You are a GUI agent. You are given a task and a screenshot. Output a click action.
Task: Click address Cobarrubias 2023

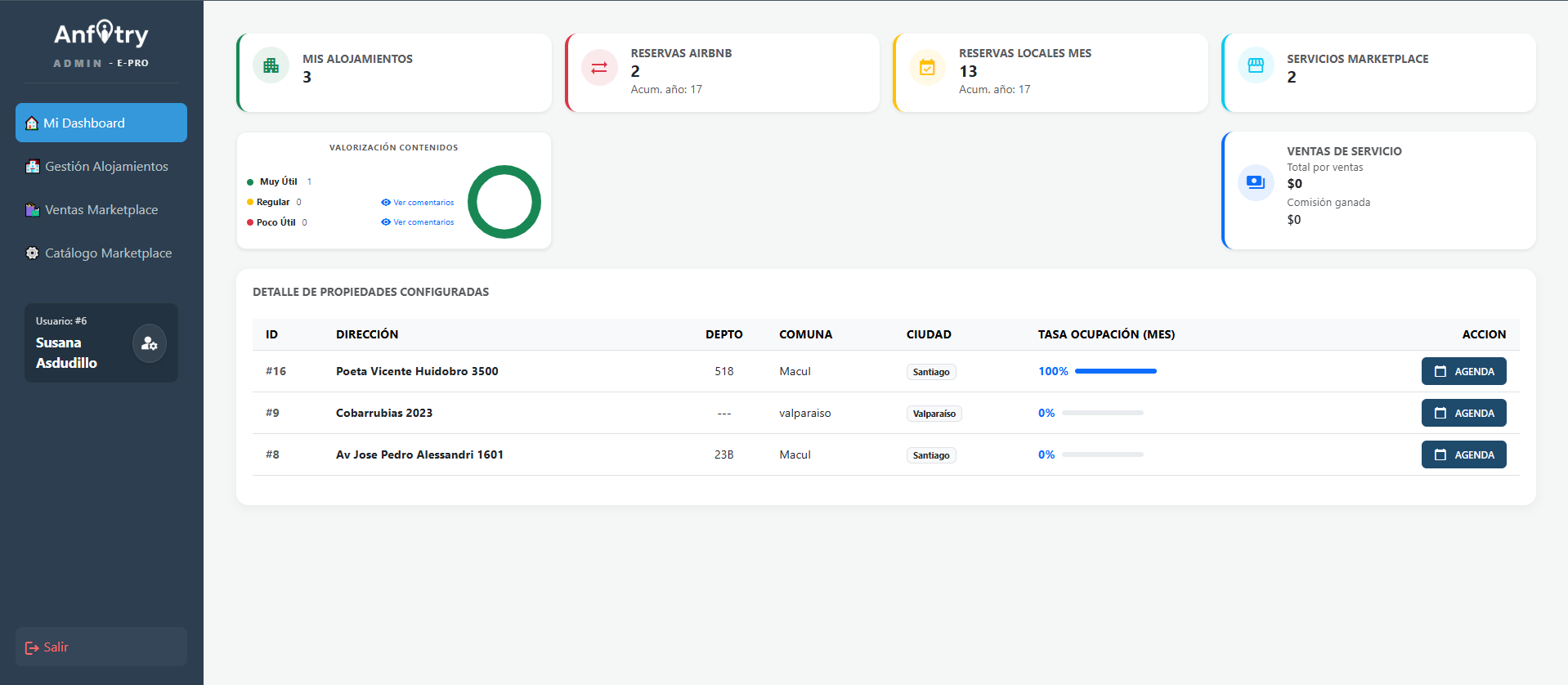384,413
